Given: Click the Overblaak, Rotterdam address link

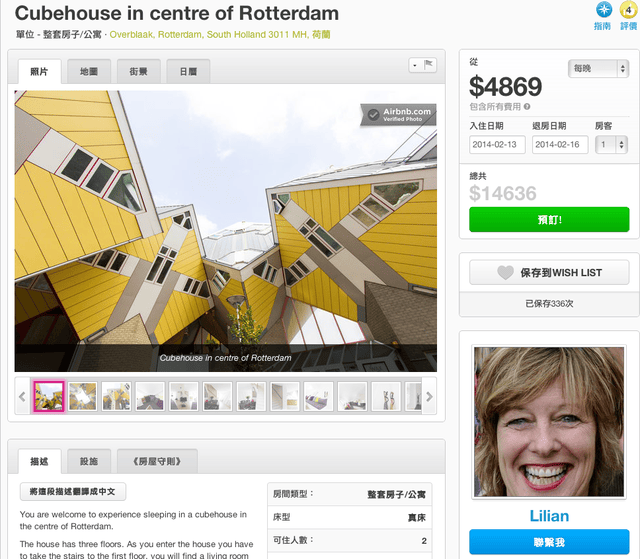Looking at the screenshot, I should point(220,35).
